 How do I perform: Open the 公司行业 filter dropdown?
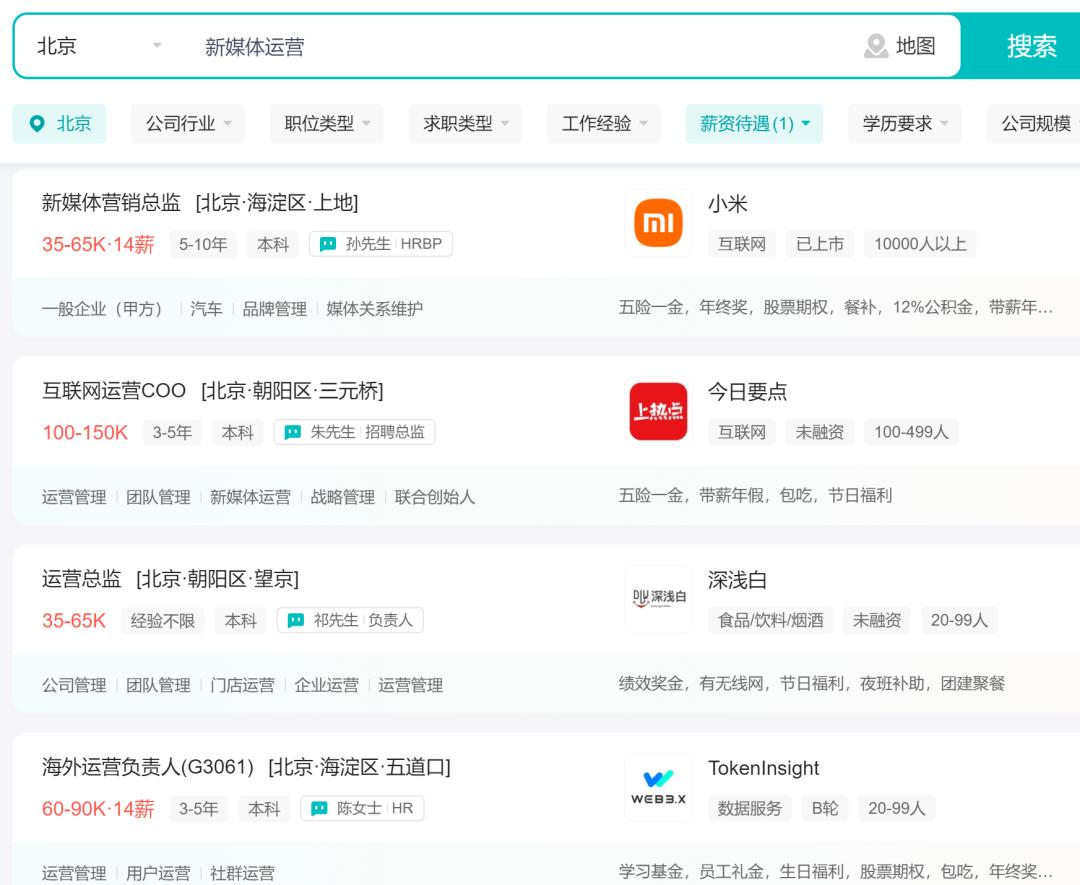pyautogui.click(x=188, y=124)
